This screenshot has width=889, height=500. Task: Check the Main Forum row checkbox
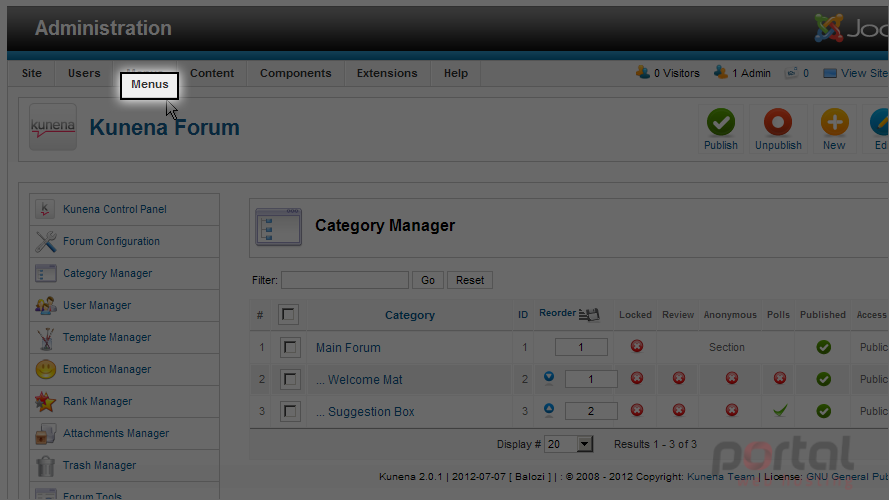[290, 347]
